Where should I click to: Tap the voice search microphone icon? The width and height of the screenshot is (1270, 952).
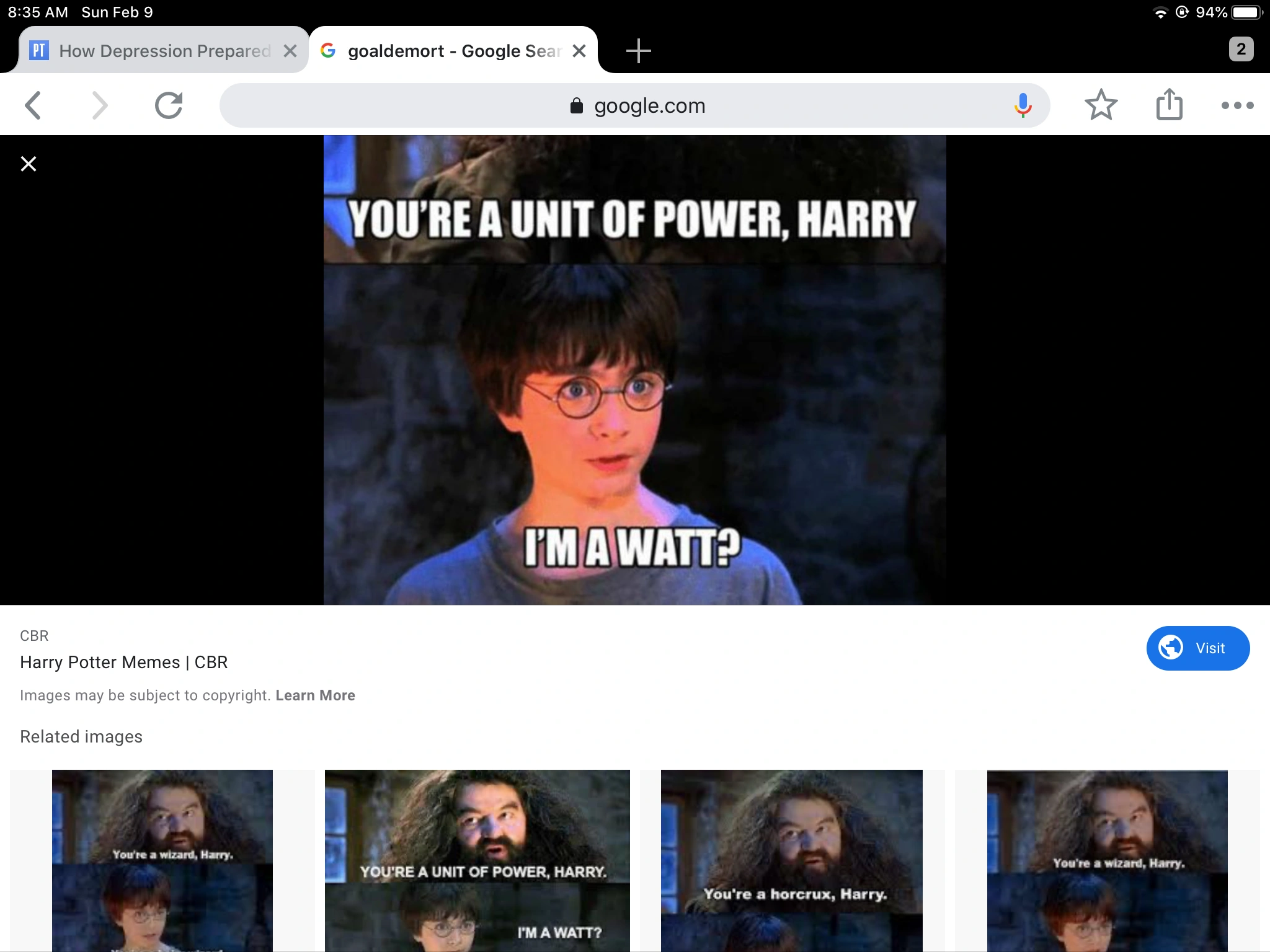(x=1023, y=105)
